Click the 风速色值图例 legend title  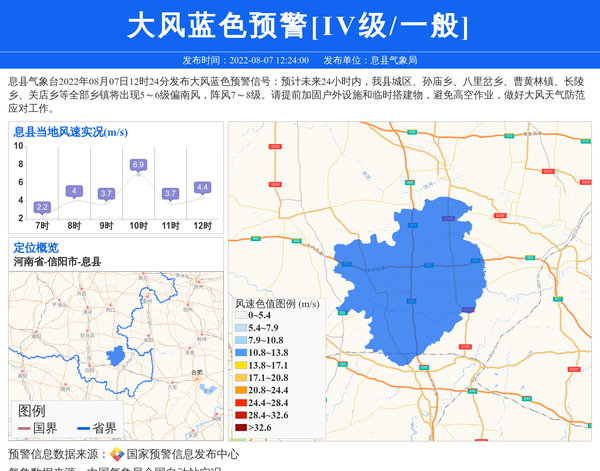(x=277, y=303)
